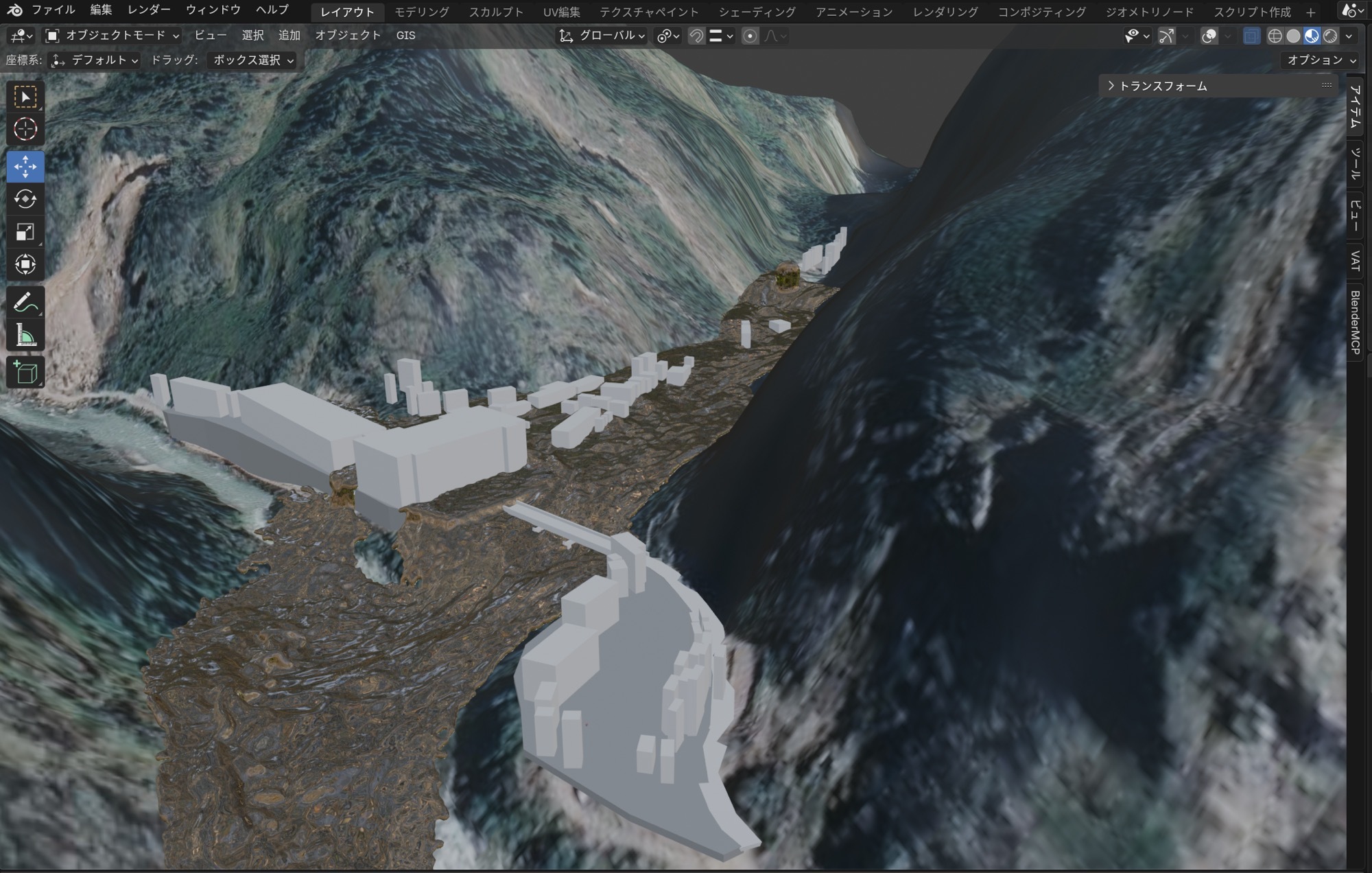Switch to wireframe viewport shading
This screenshot has width=1372, height=873.
click(1275, 36)
